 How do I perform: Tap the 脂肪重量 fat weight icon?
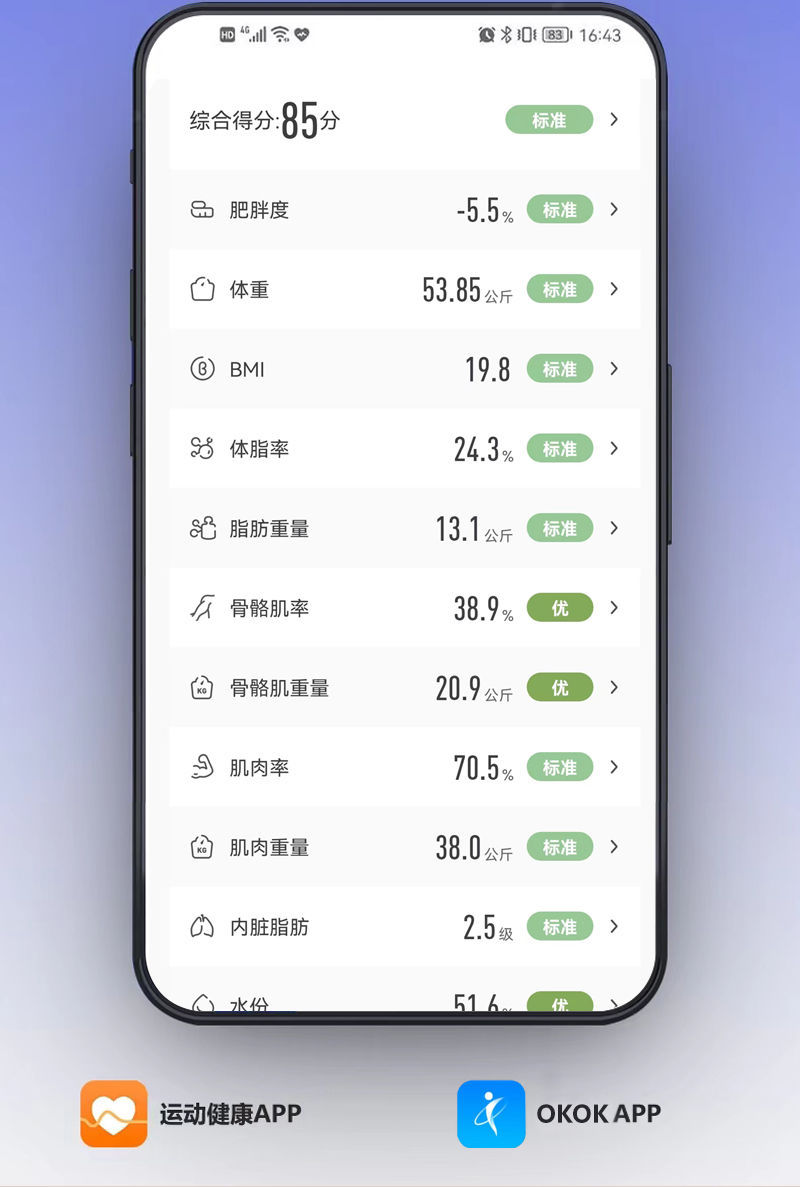pos(202,529)
